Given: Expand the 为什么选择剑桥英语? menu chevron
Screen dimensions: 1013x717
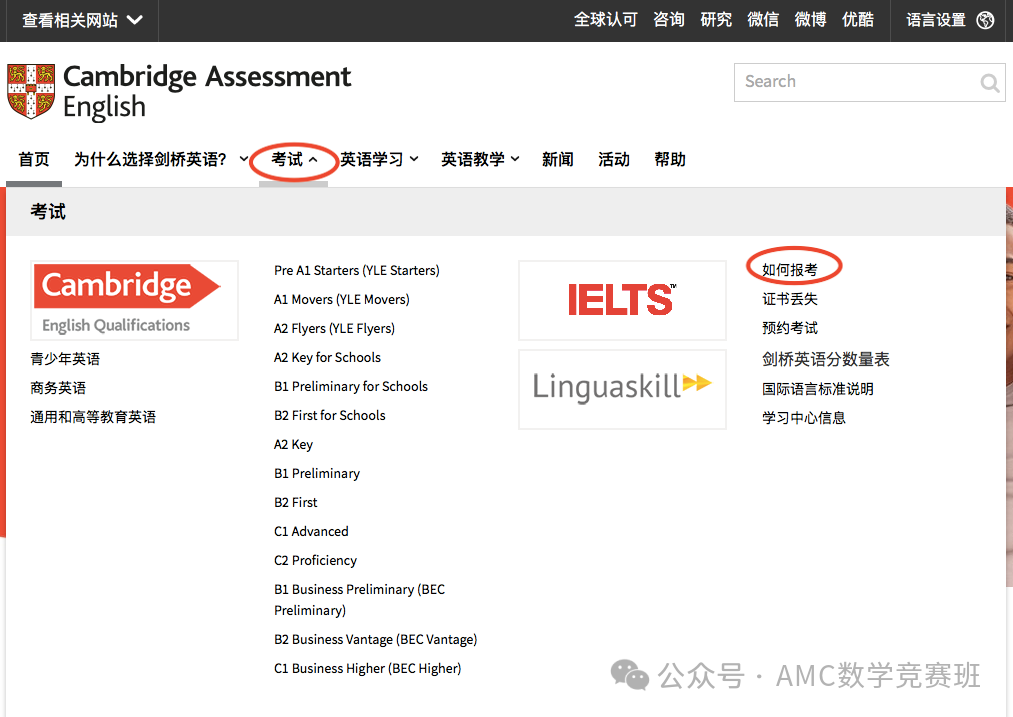Looking at the screenshot, I should click(244, 159).
